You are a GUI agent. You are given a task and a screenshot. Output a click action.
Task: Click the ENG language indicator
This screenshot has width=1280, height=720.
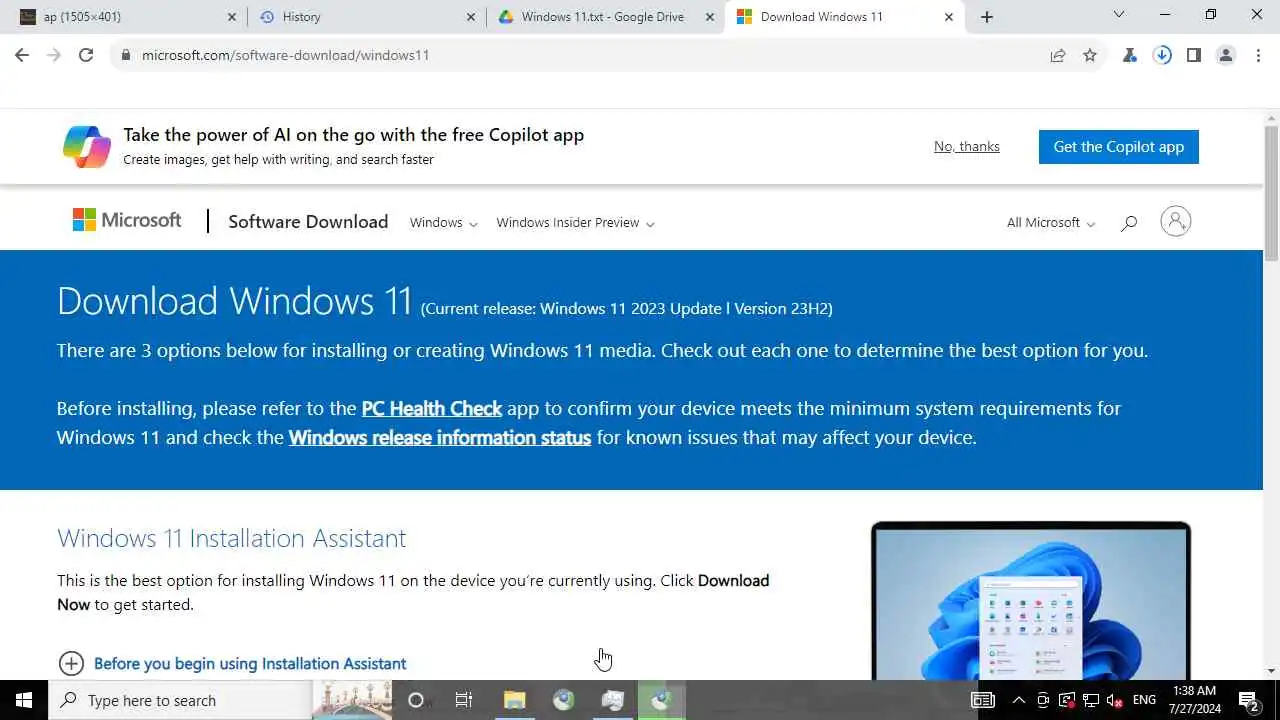(1144, 700)
